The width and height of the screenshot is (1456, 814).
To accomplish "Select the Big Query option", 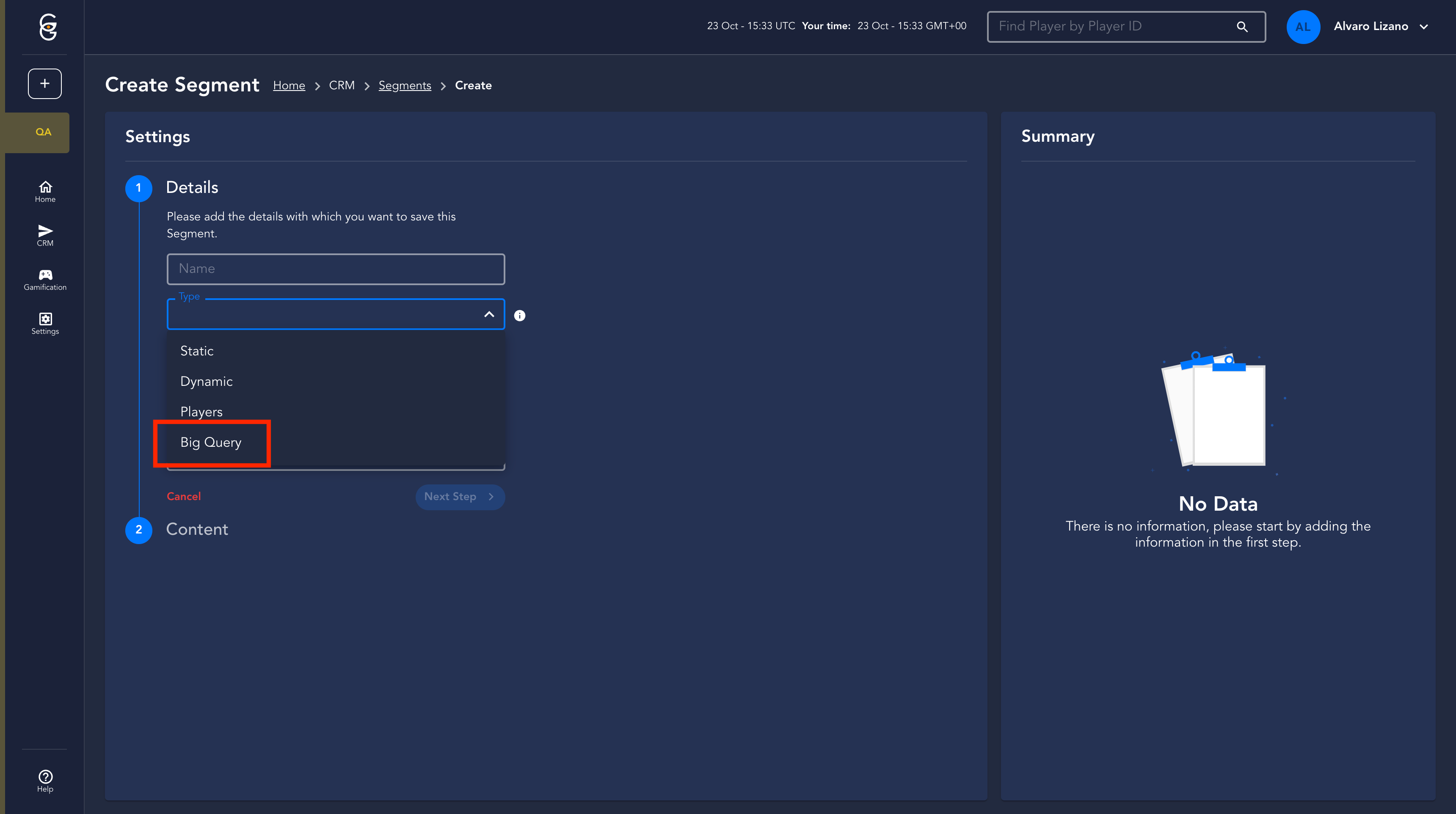I will 211,442.
